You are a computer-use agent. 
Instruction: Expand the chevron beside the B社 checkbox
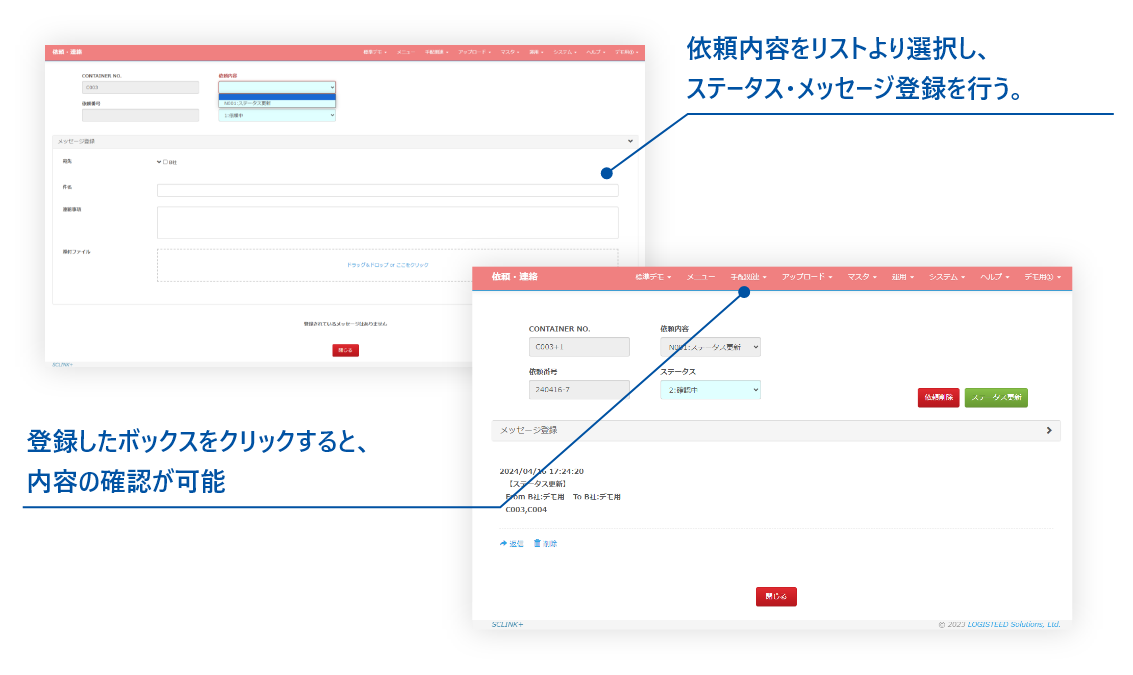[x=159, y=162]
